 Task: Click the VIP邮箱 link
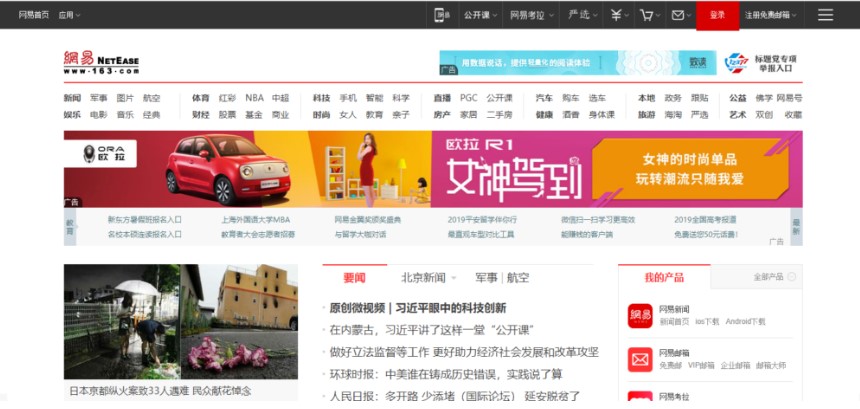(x=701, y=366)
